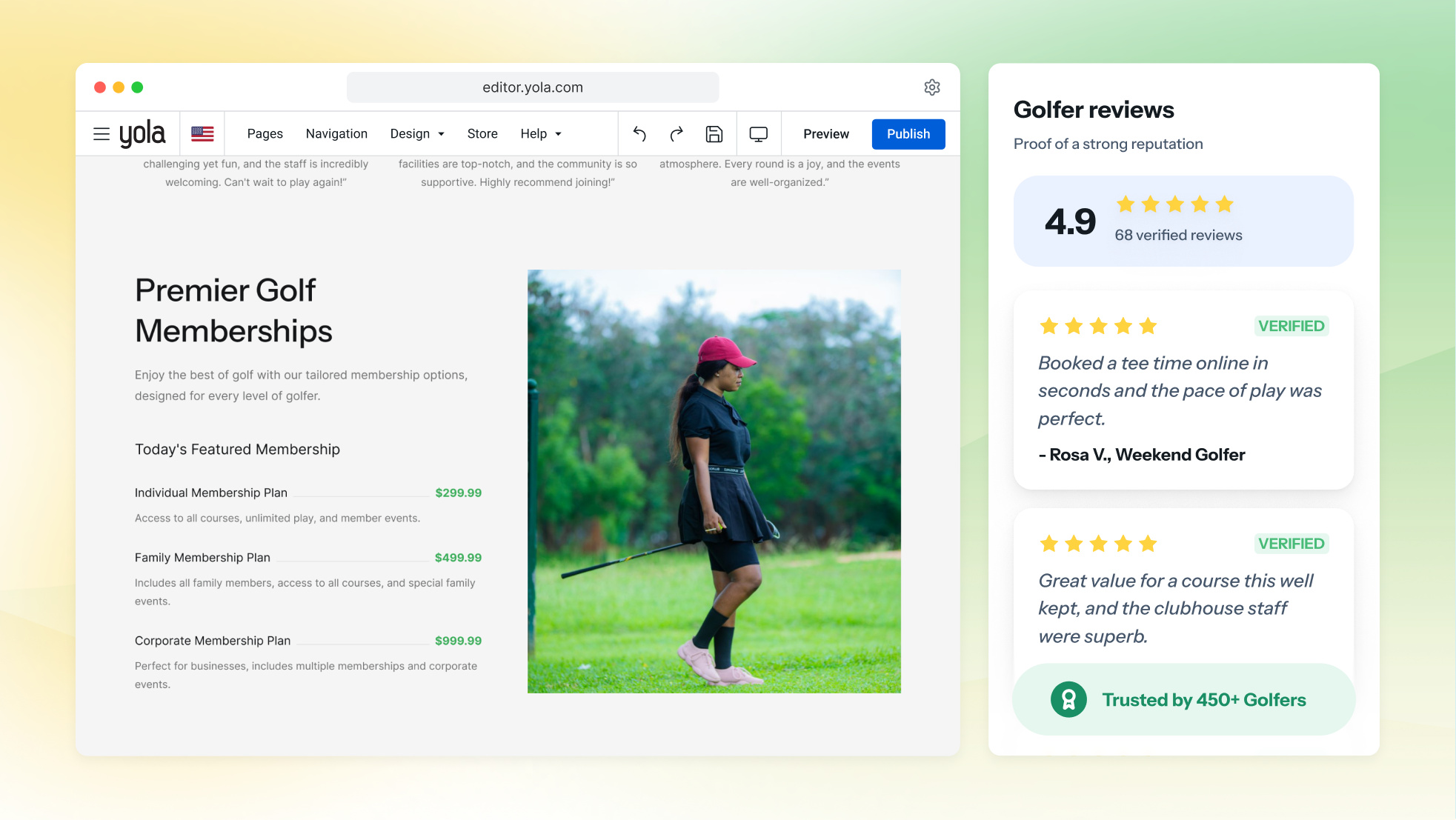The image size is (1456, 820).
Task: Save the site with the floppy disk icon
Action: (x=714, y=134)
